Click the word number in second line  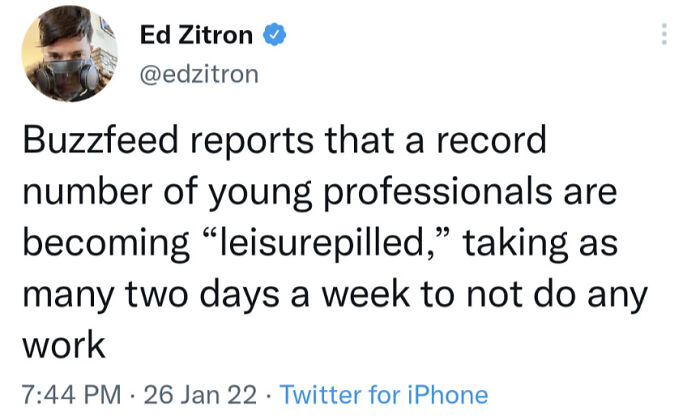pos(82,192)
